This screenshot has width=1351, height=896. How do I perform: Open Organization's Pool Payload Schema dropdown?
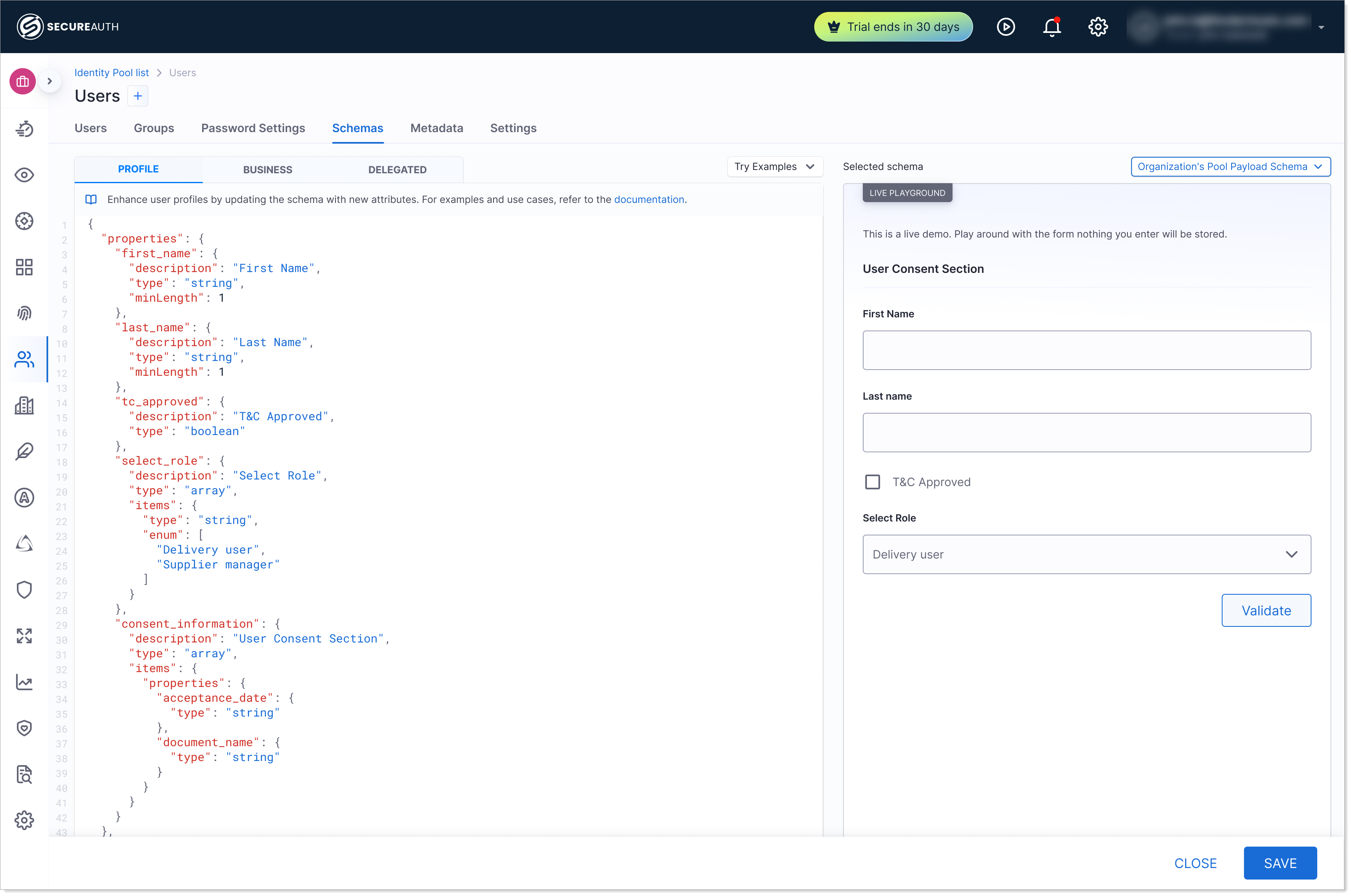[1230, 167]
